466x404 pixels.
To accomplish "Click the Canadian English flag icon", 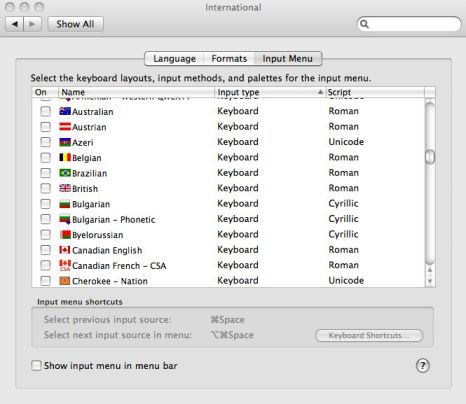I will [65, 250].
